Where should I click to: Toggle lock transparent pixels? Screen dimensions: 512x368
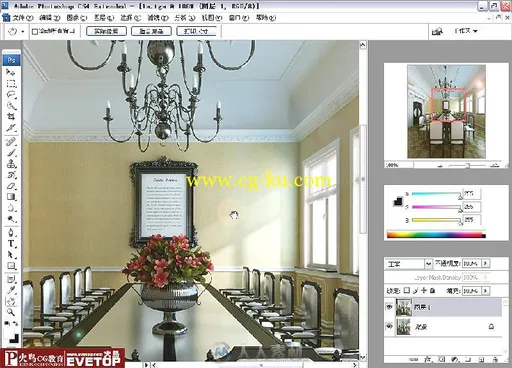click(x=407, y=290)
